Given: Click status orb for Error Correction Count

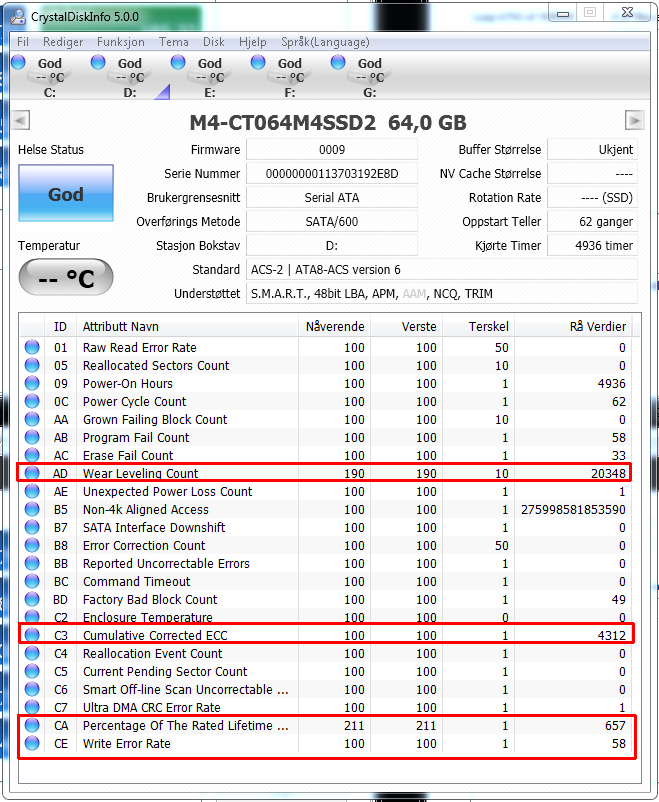Looking at the screenshot, I should [32, 545].
